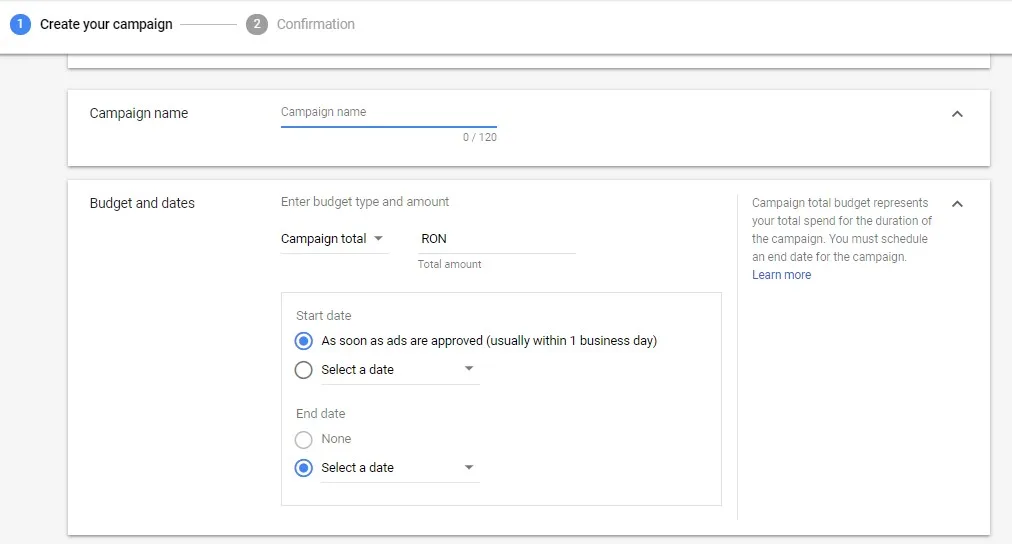The width and height of the screenshot is (1012, 544).
Task: Go to "Create your campaign" step
Action: pyautogui.click(x=106, y=24)
